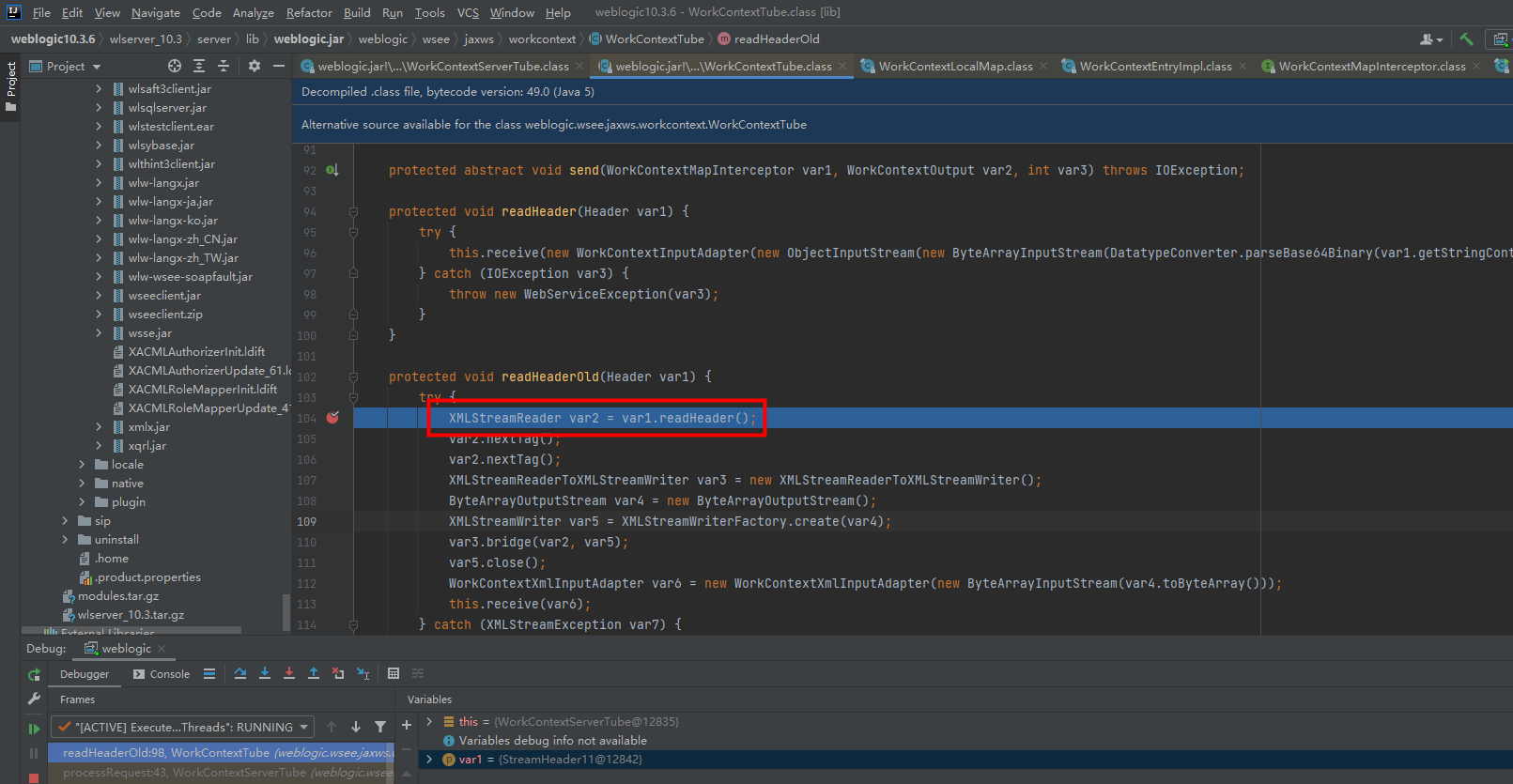Image resolution: width=1513 pixels, height=784 pixels.
Task: Expand the var1 variable node
Action: pyautogui.click(x=429, y=759)
